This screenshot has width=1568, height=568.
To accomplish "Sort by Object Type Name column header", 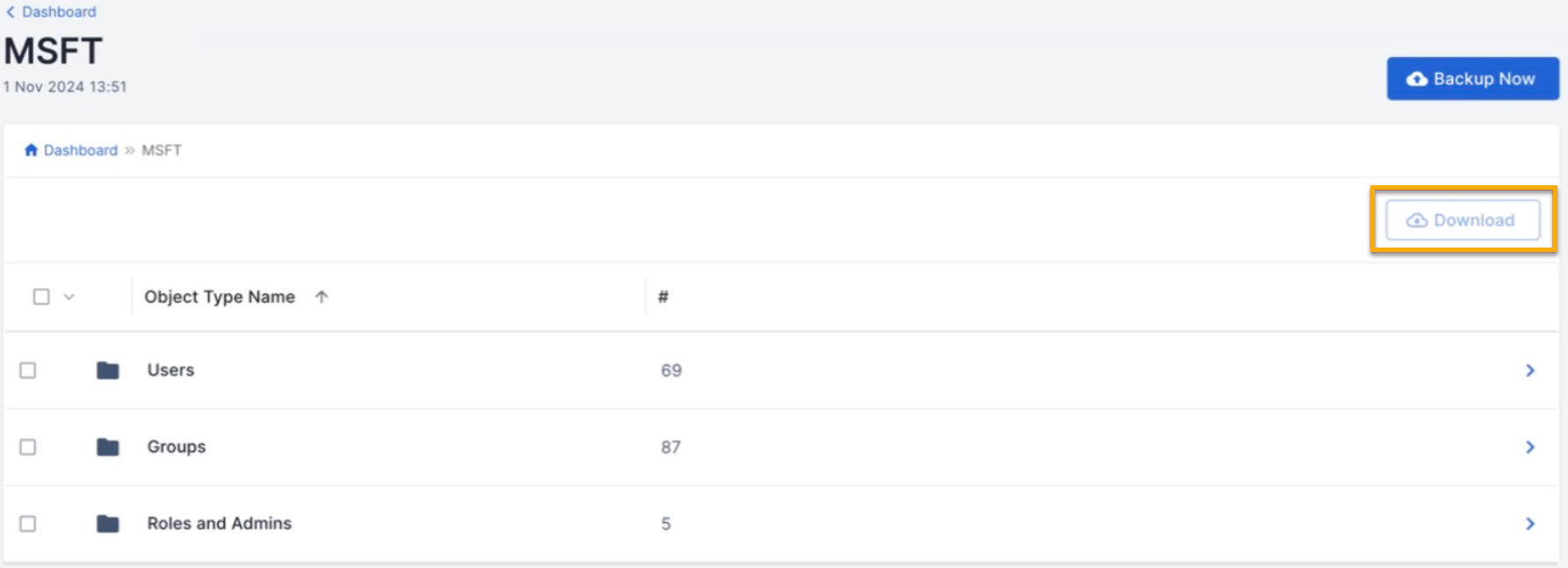I will 219,297.
